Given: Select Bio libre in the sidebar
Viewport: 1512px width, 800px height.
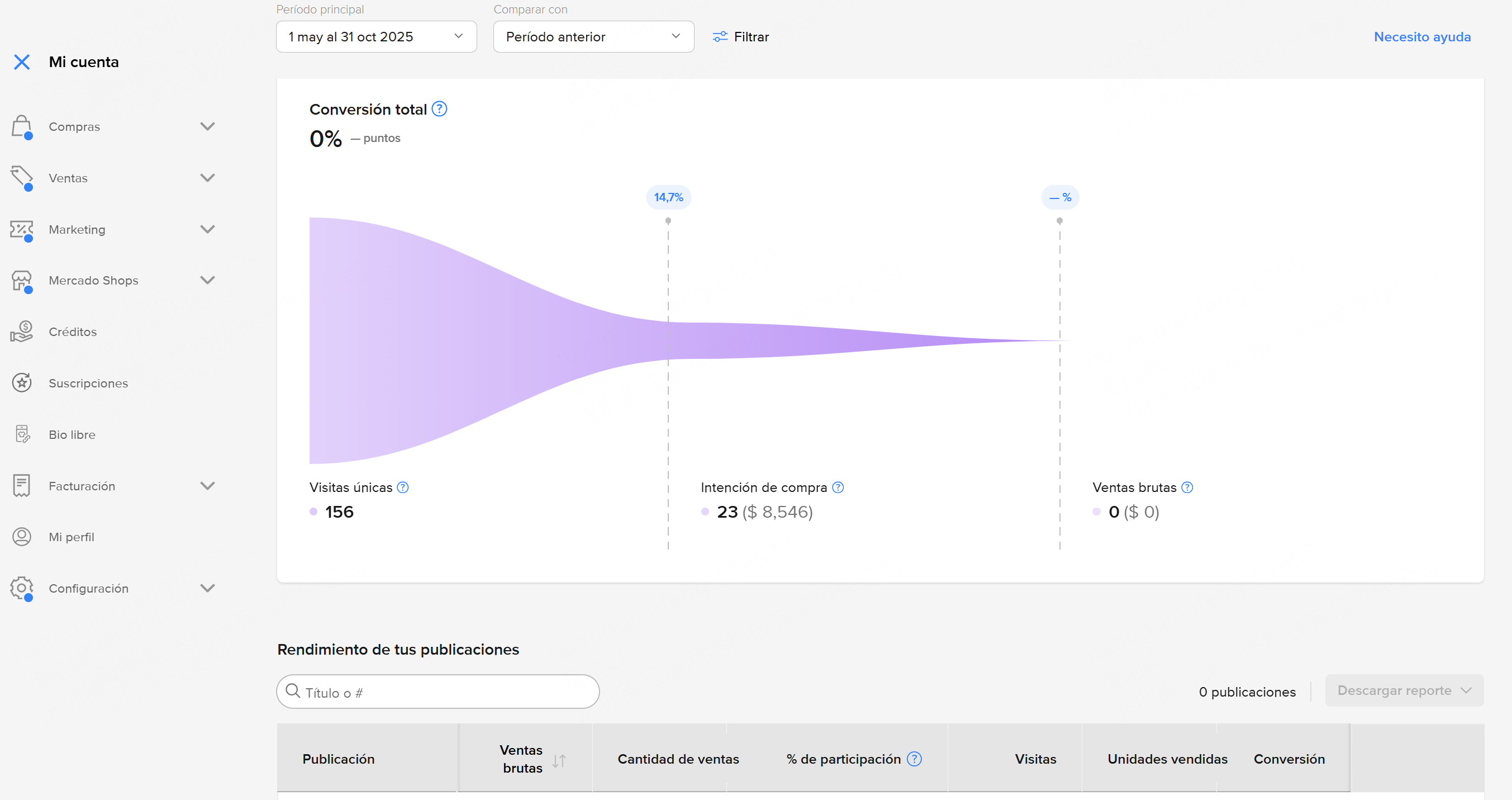Looking at the screenshot, I should (72, 434).
